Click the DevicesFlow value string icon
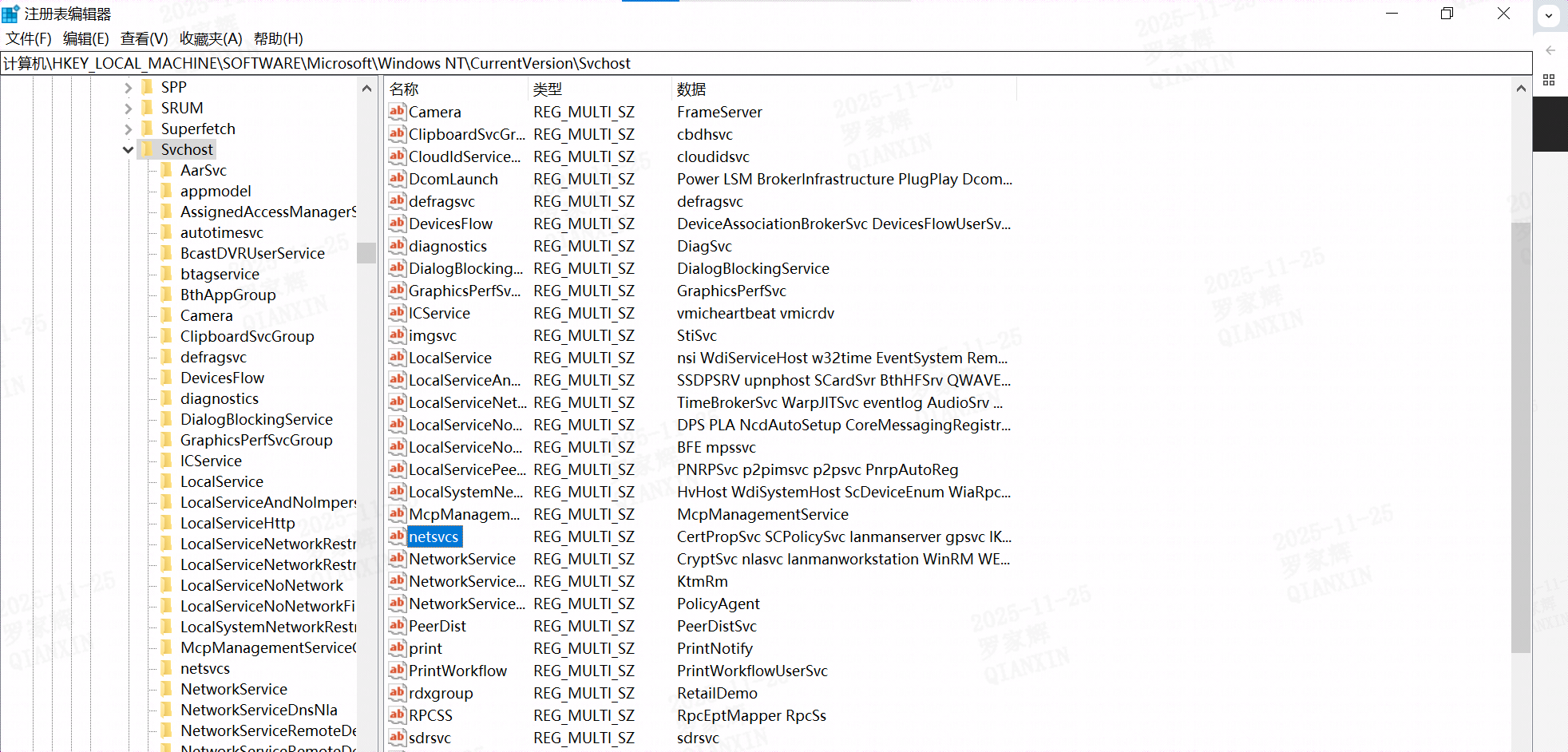Image resolution: width=1568 pixels, height=752 pixels. [x=398, y=224]
